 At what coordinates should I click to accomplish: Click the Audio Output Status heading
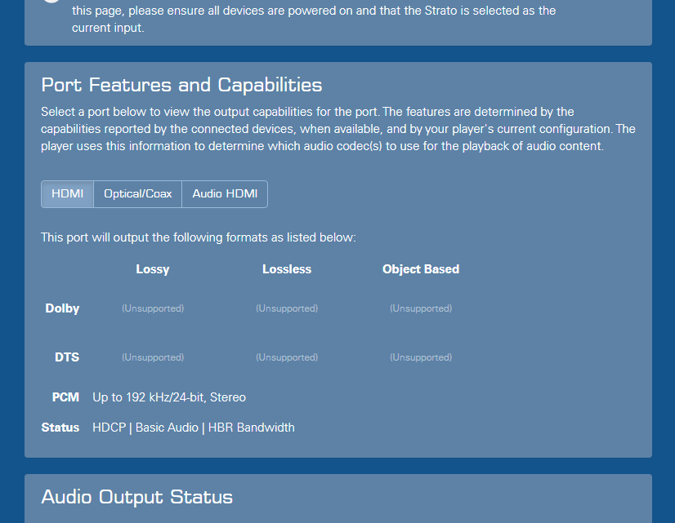pos(136,497)
